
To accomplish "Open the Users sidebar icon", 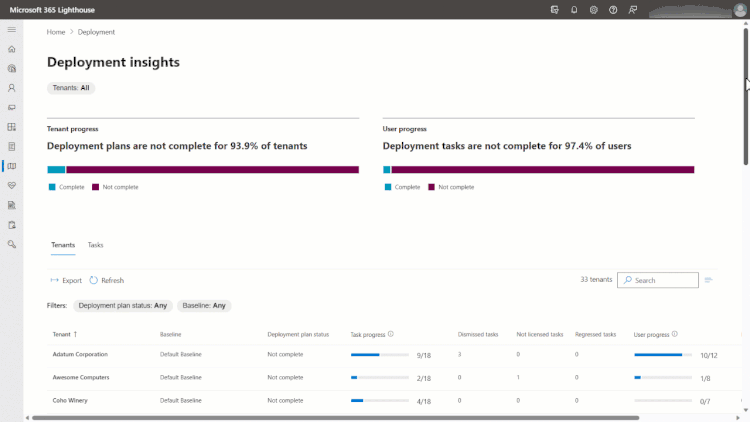I will (11, 88).
